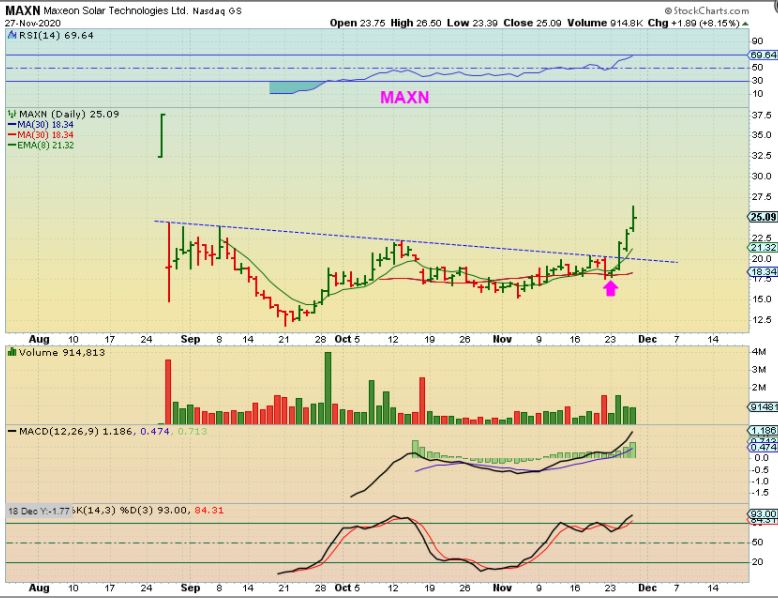Click the RSI indicator line-chart icon

tap(12, 35)
